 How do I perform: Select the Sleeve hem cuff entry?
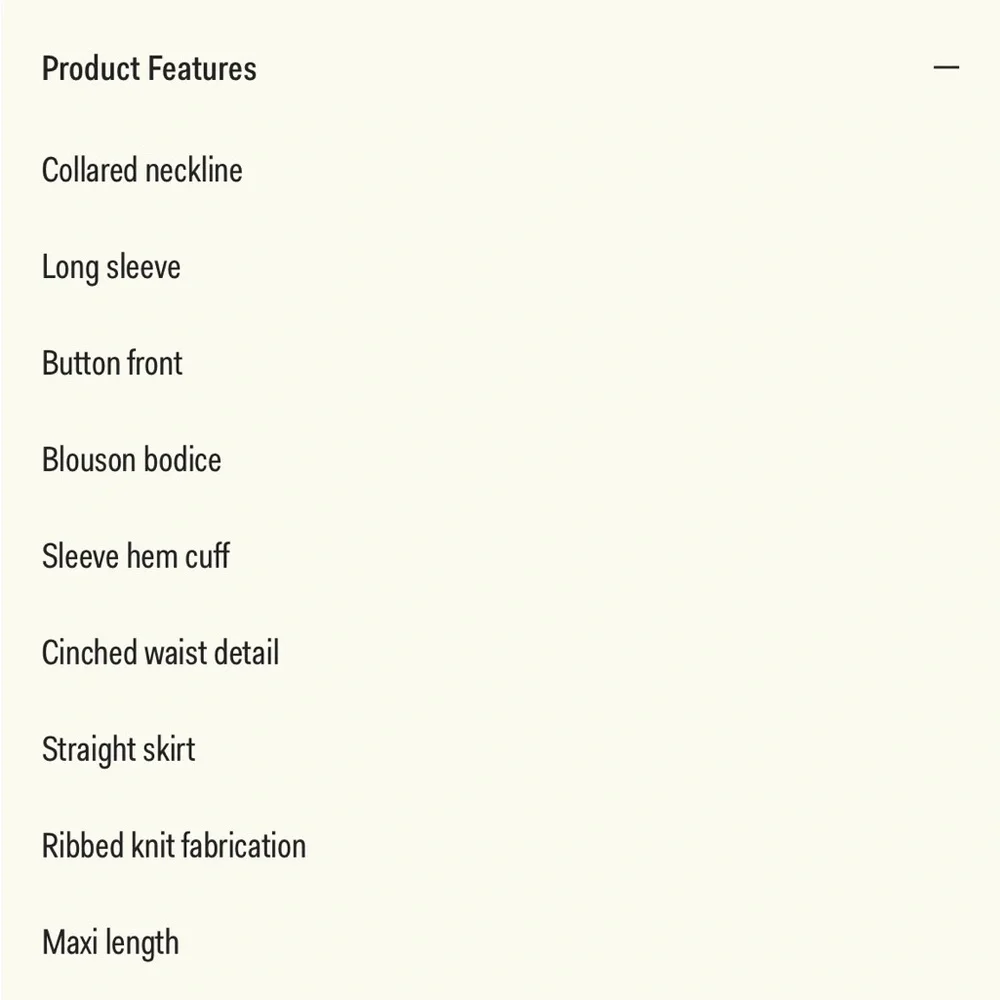click(x=136, y=556)
